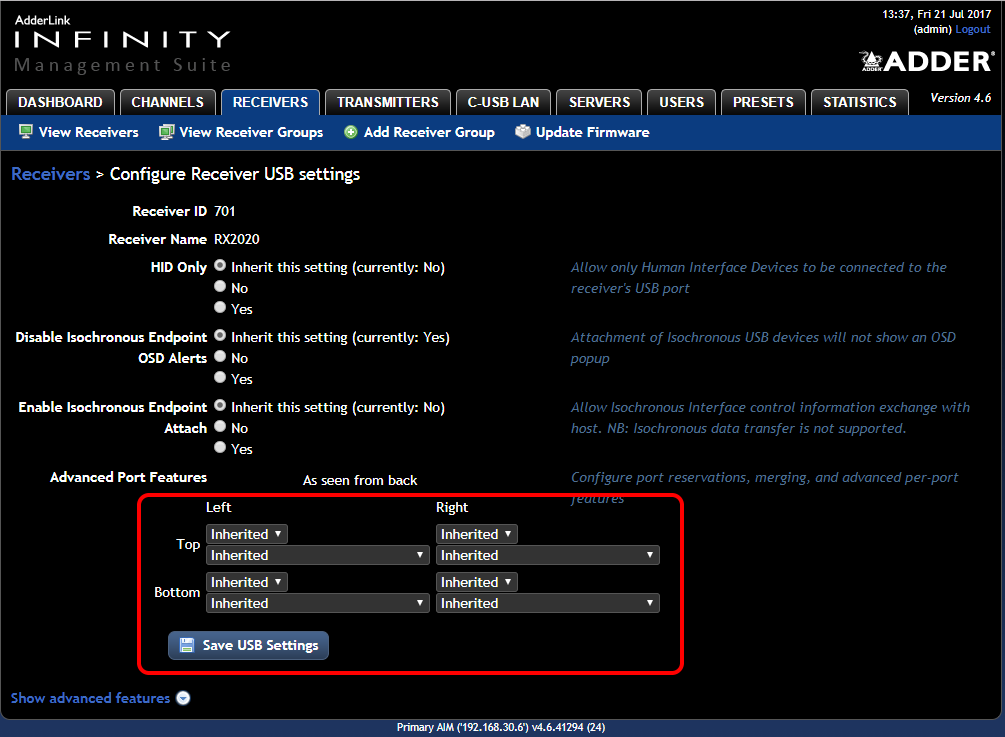Click the Primary AIM status footer text

501,727
